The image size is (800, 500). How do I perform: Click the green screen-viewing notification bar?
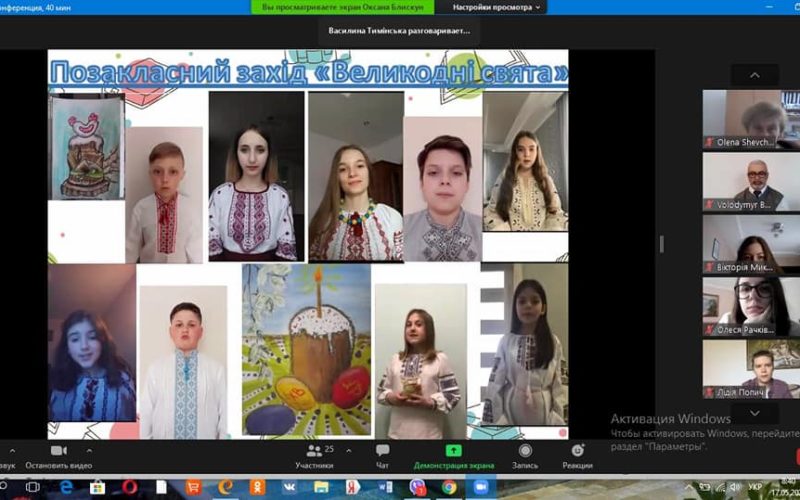click(x=342, y=7)
